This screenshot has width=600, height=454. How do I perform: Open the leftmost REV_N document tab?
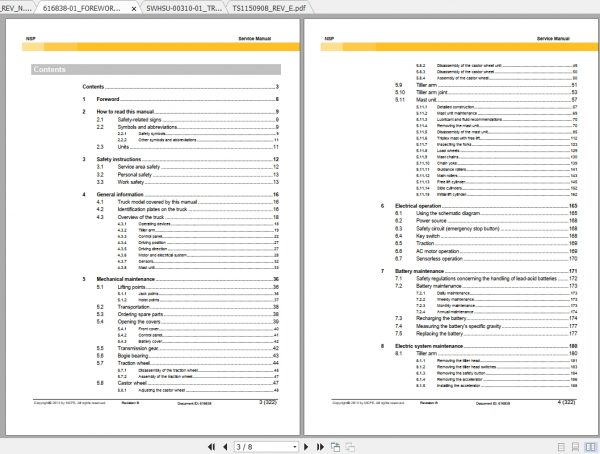coord(16,8)
